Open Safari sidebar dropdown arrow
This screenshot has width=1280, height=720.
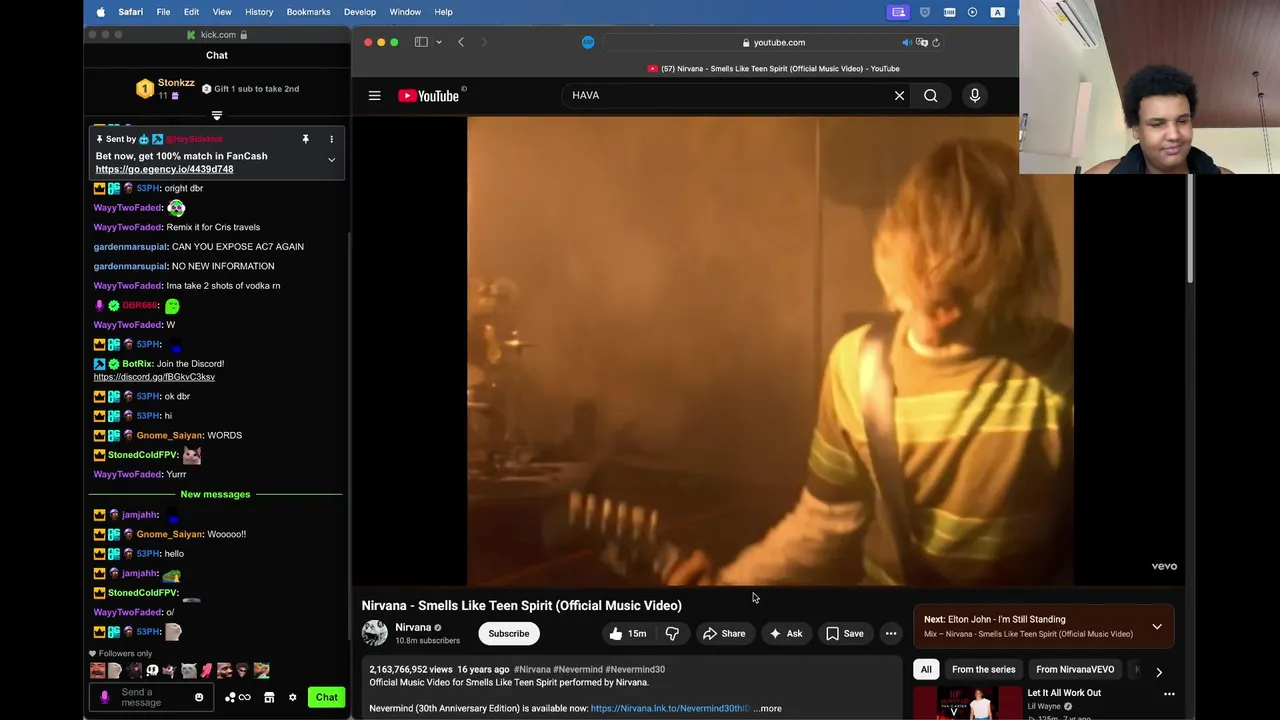(439, 42)
